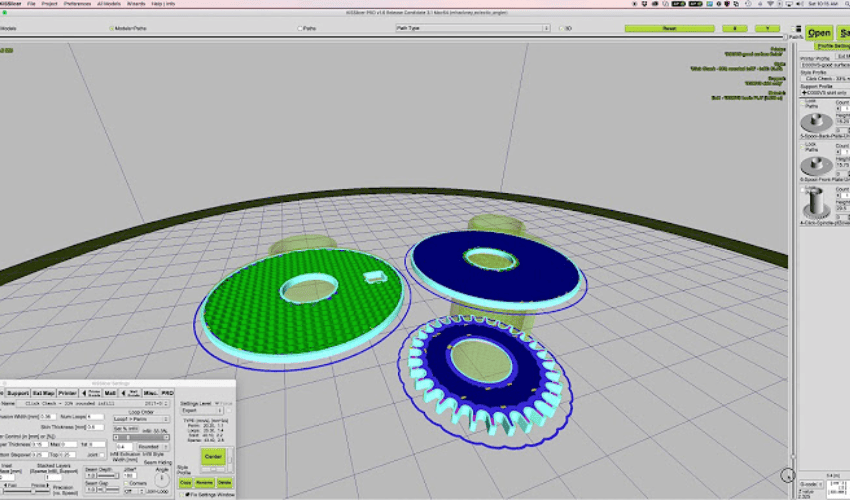Open the Settings Level Expert dropdown
This screenshot has height=500, width=850.
tap(202, 411)
